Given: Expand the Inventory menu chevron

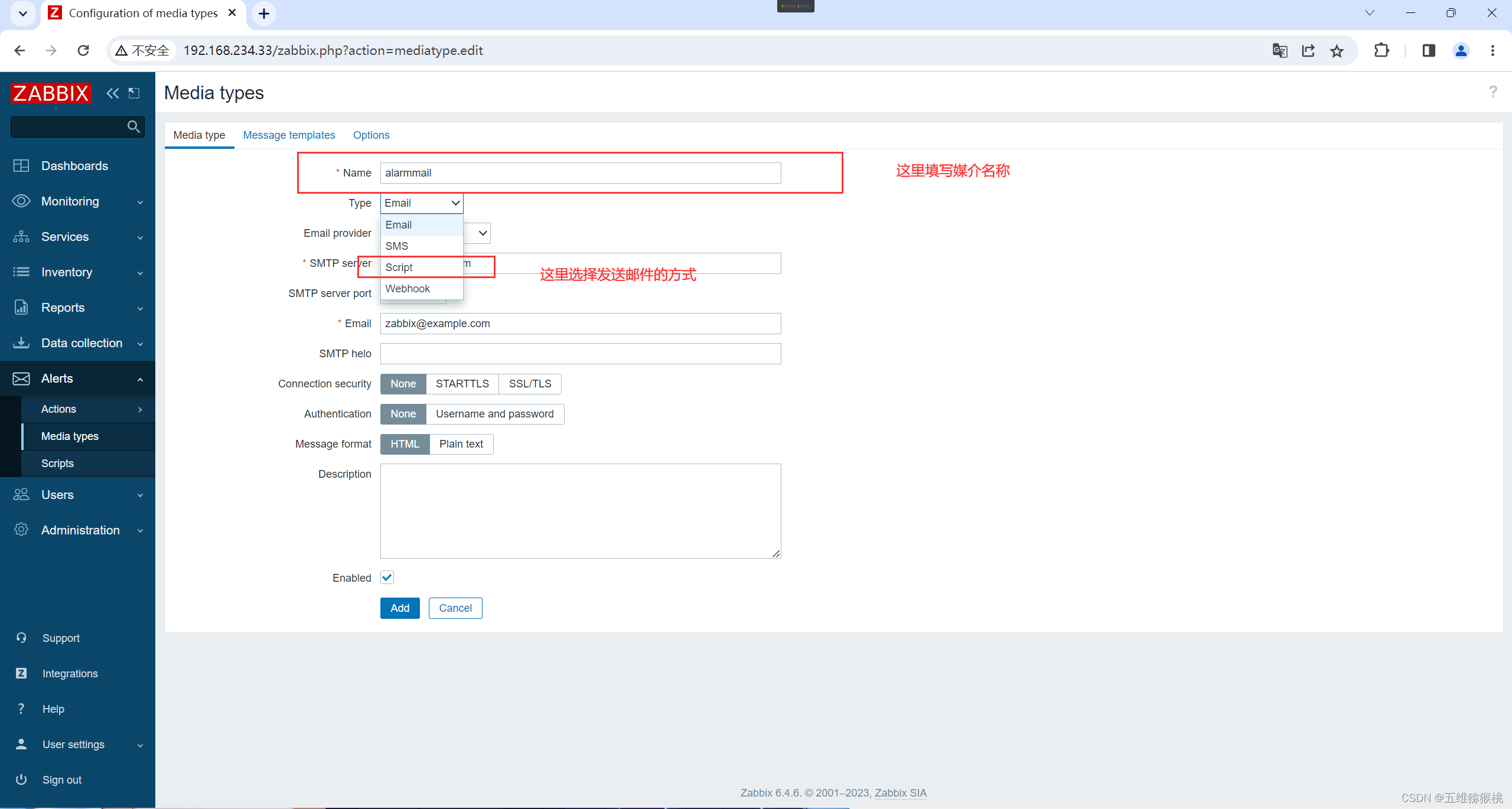Looking at the screenshot, I should pyautogui.click(x=141, y=273).
